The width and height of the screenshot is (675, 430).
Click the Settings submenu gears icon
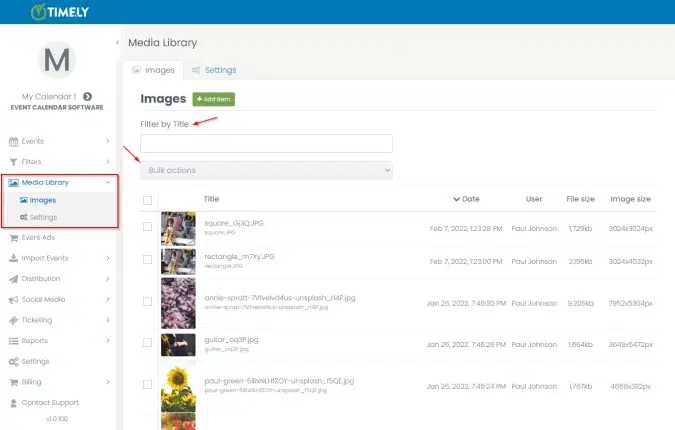[x=24, y=217]
